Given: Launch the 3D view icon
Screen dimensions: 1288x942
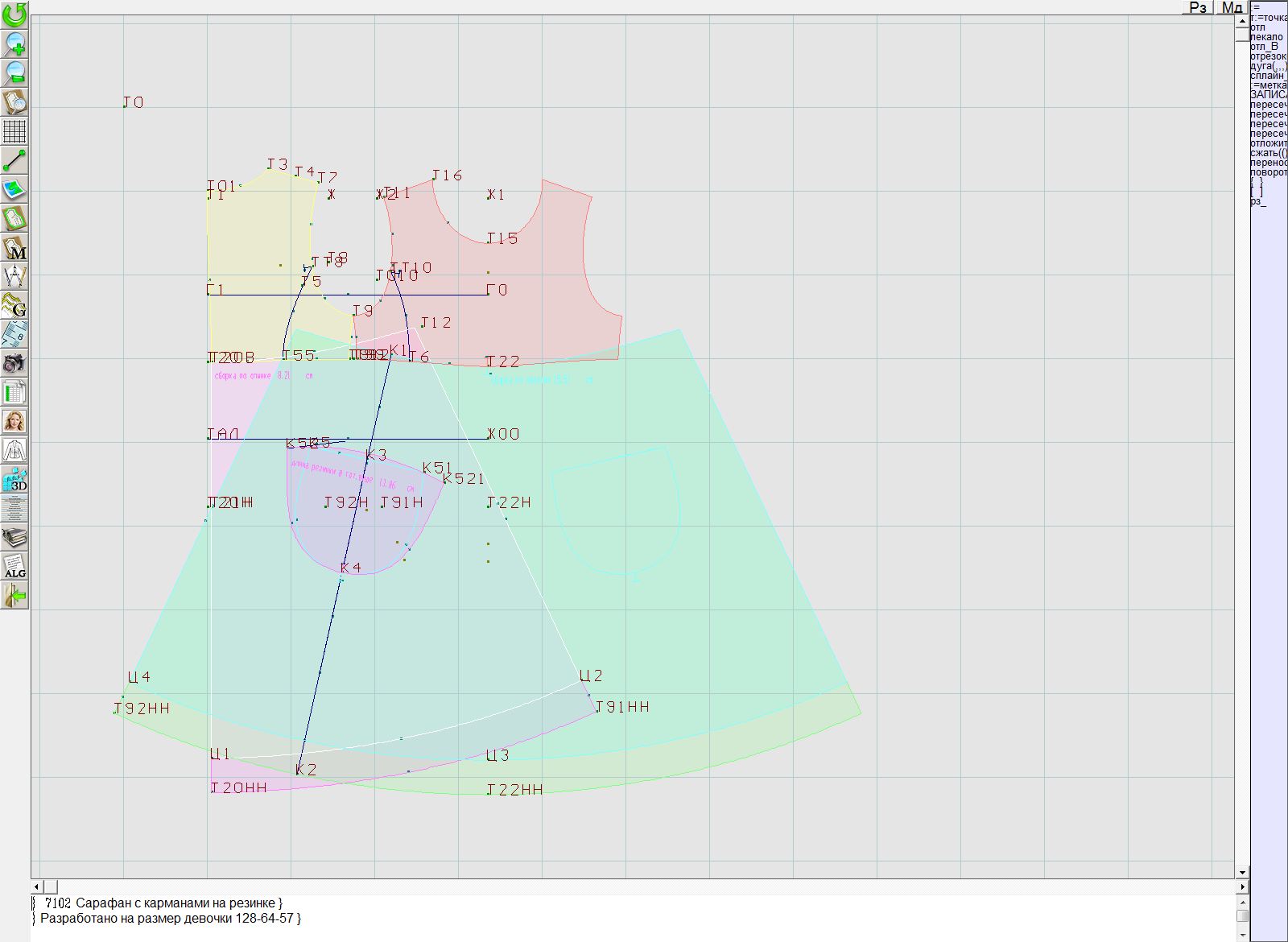Looking at the screenshot, I should pos(14,479).
